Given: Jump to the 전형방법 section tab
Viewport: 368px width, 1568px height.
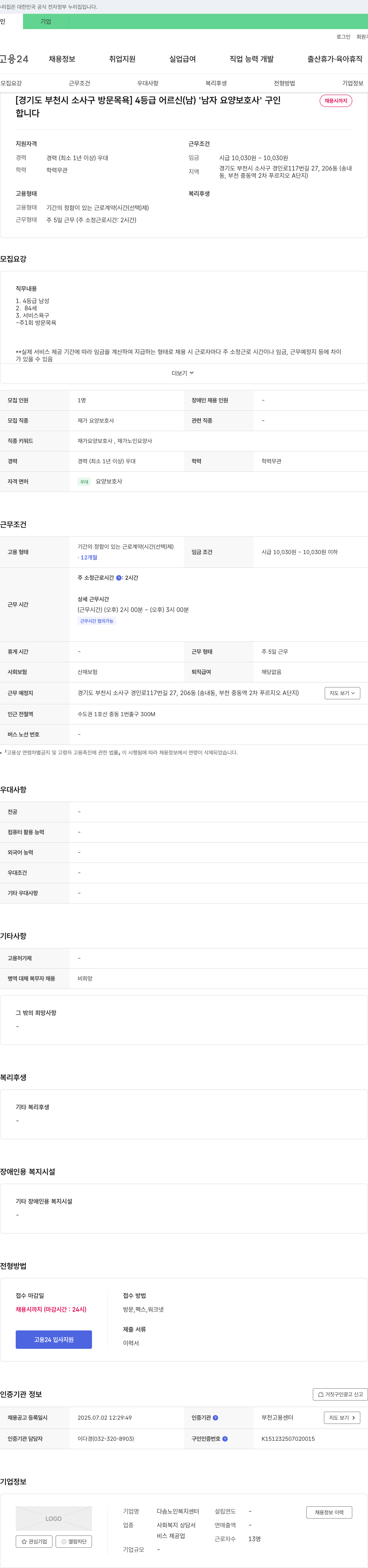Looking at the screenshot, I should coord(284,84).
